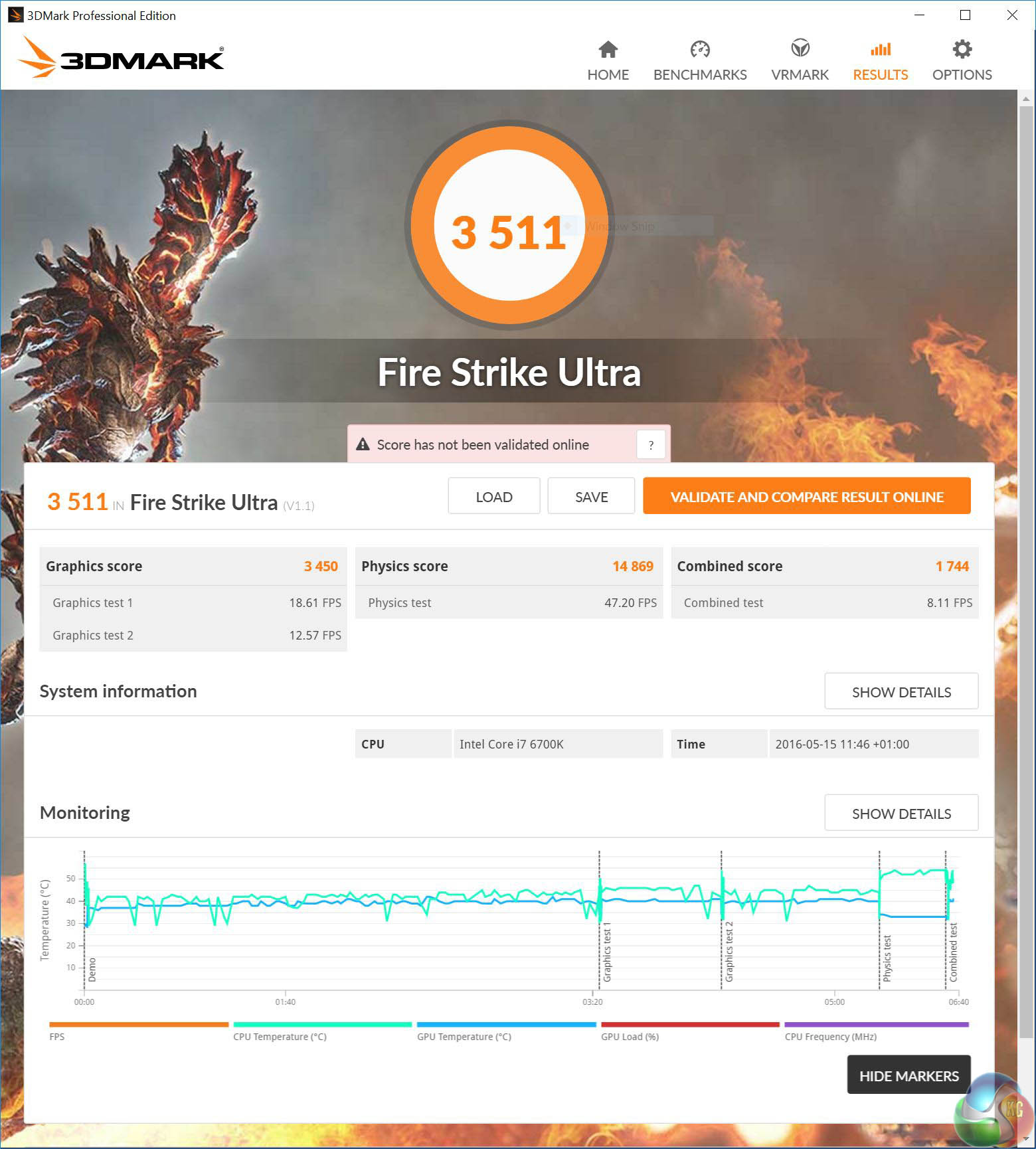This screenshot has width=1036, height=1149.
Task: Click the Combined score value 1 744
Action: pyautogui.click(x=952, y=566)
